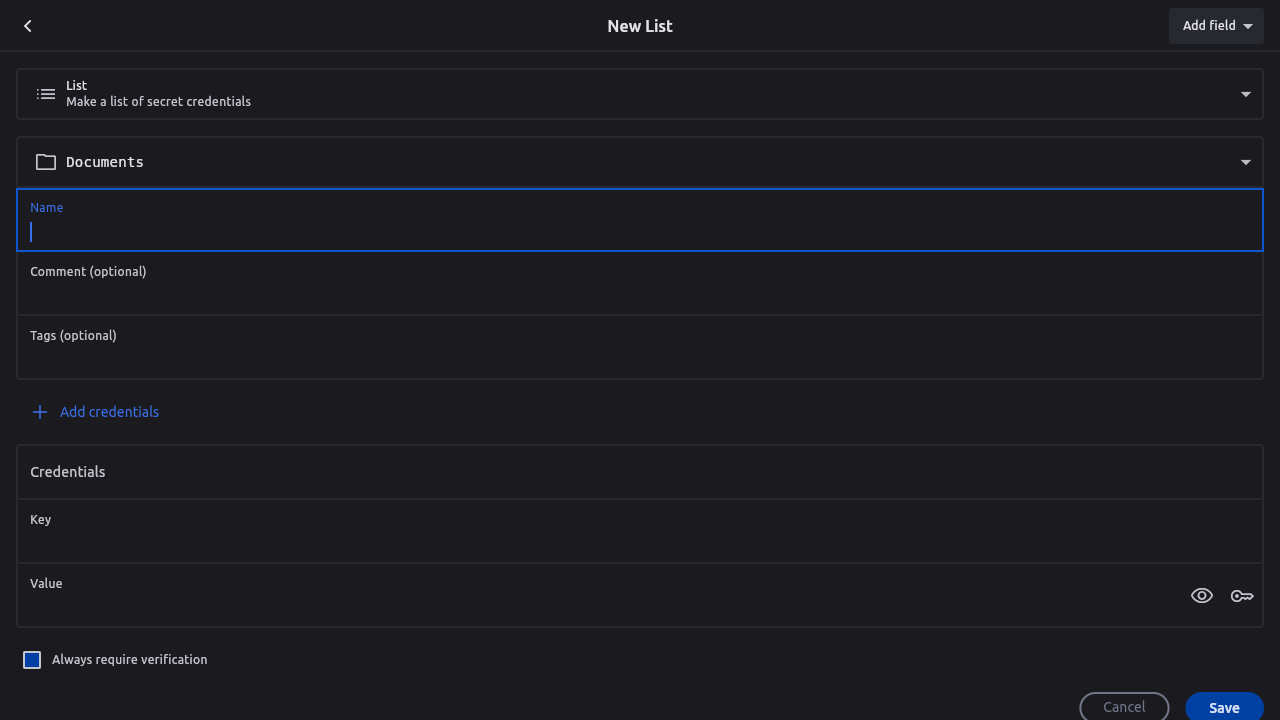Expand the Documents folder dropdown arrow
1280x720 pixels.
pyautogui.click(x=1246, y=162)
